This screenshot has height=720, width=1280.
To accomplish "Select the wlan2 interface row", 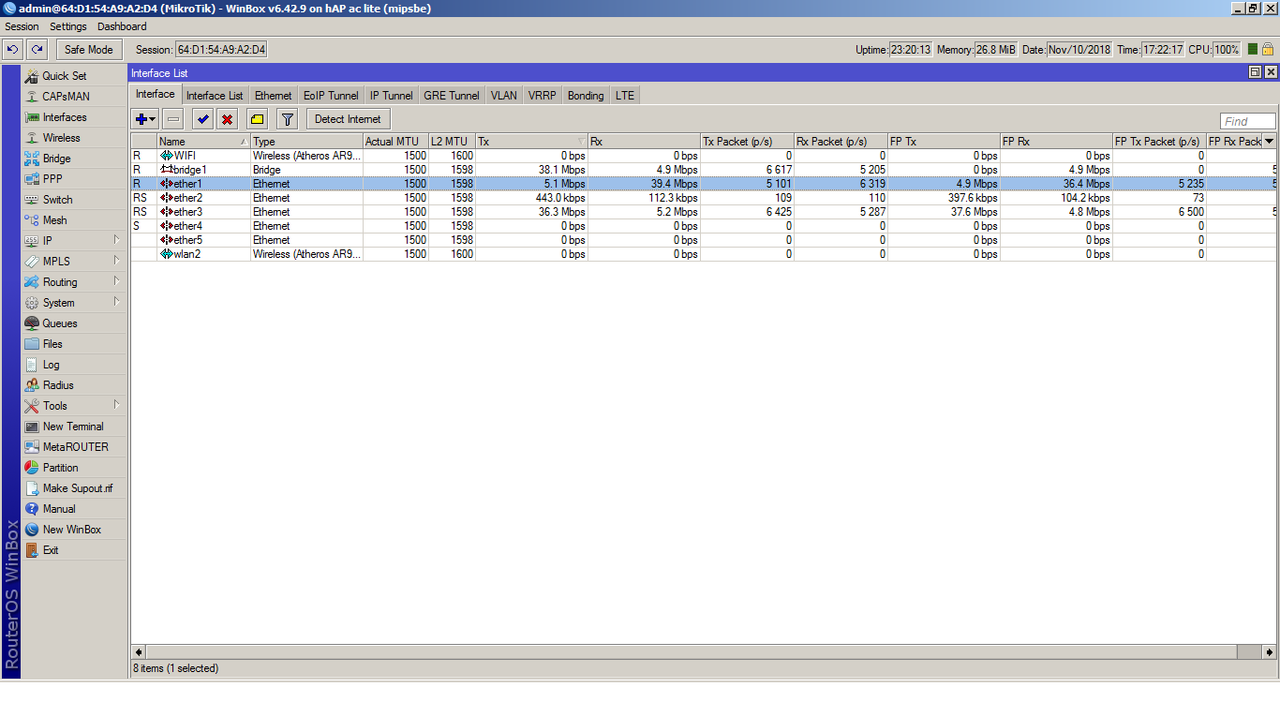I will [x=703, y=254].
